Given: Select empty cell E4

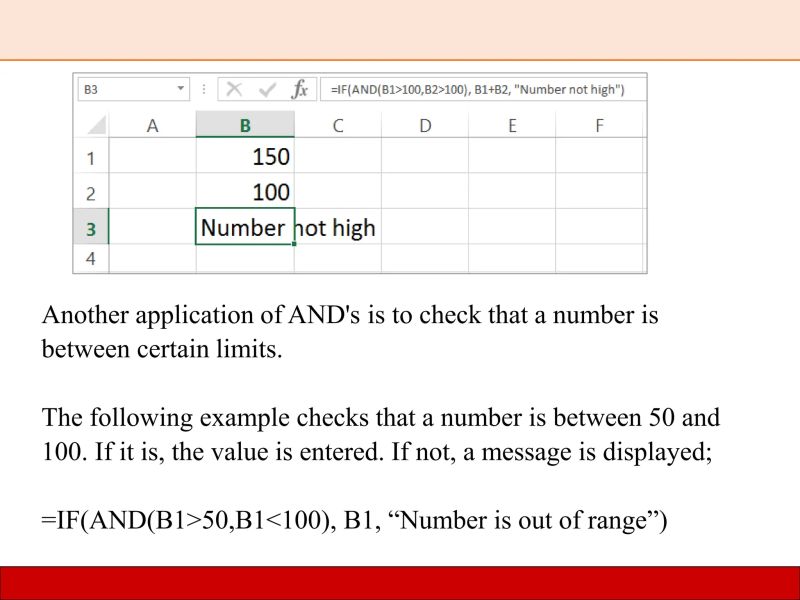Looking at the screenshot, I should point(512,258).
